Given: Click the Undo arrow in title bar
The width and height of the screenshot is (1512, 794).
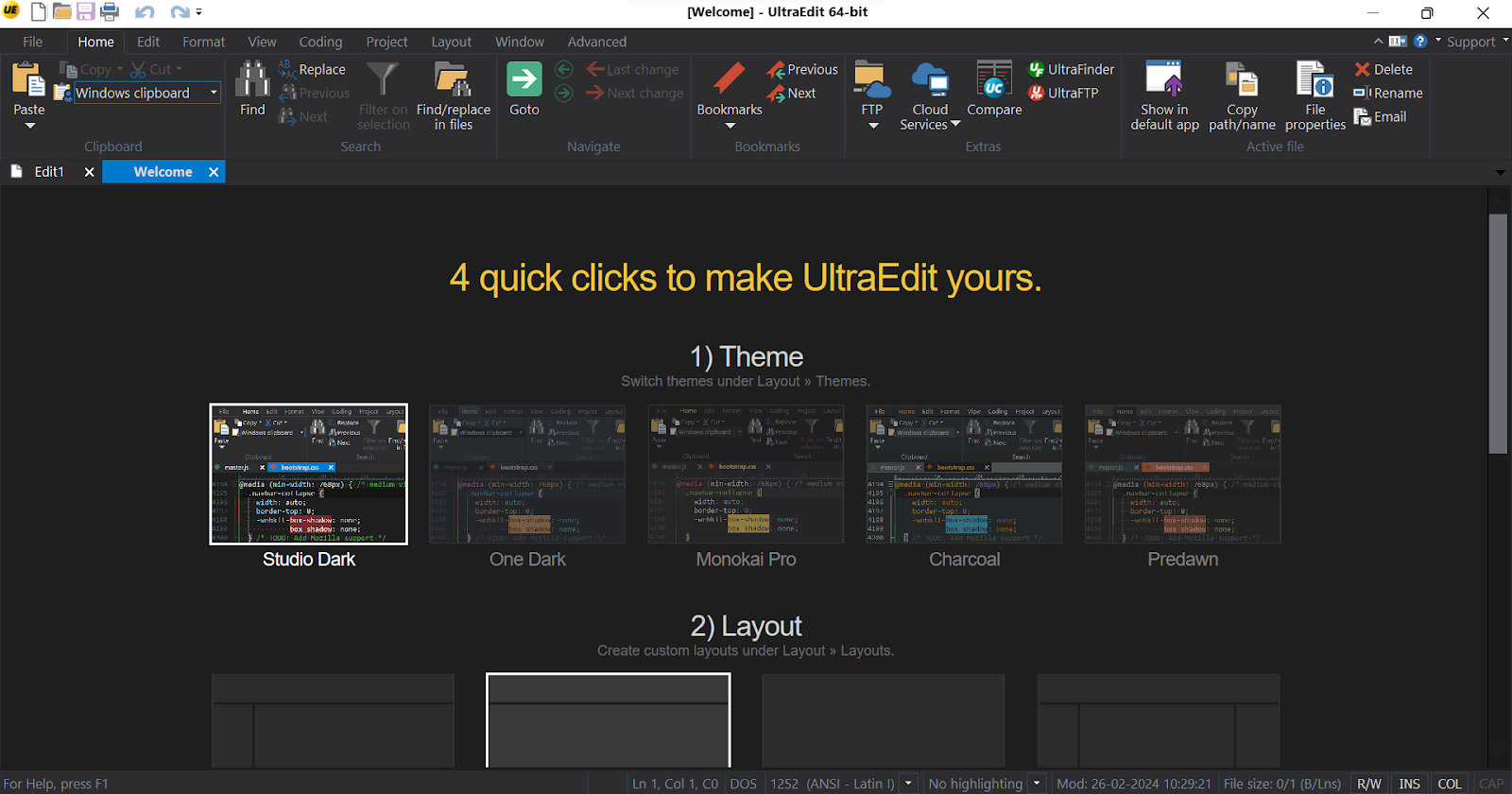Looking at the screenshot, I should click(x=145, y=12).
